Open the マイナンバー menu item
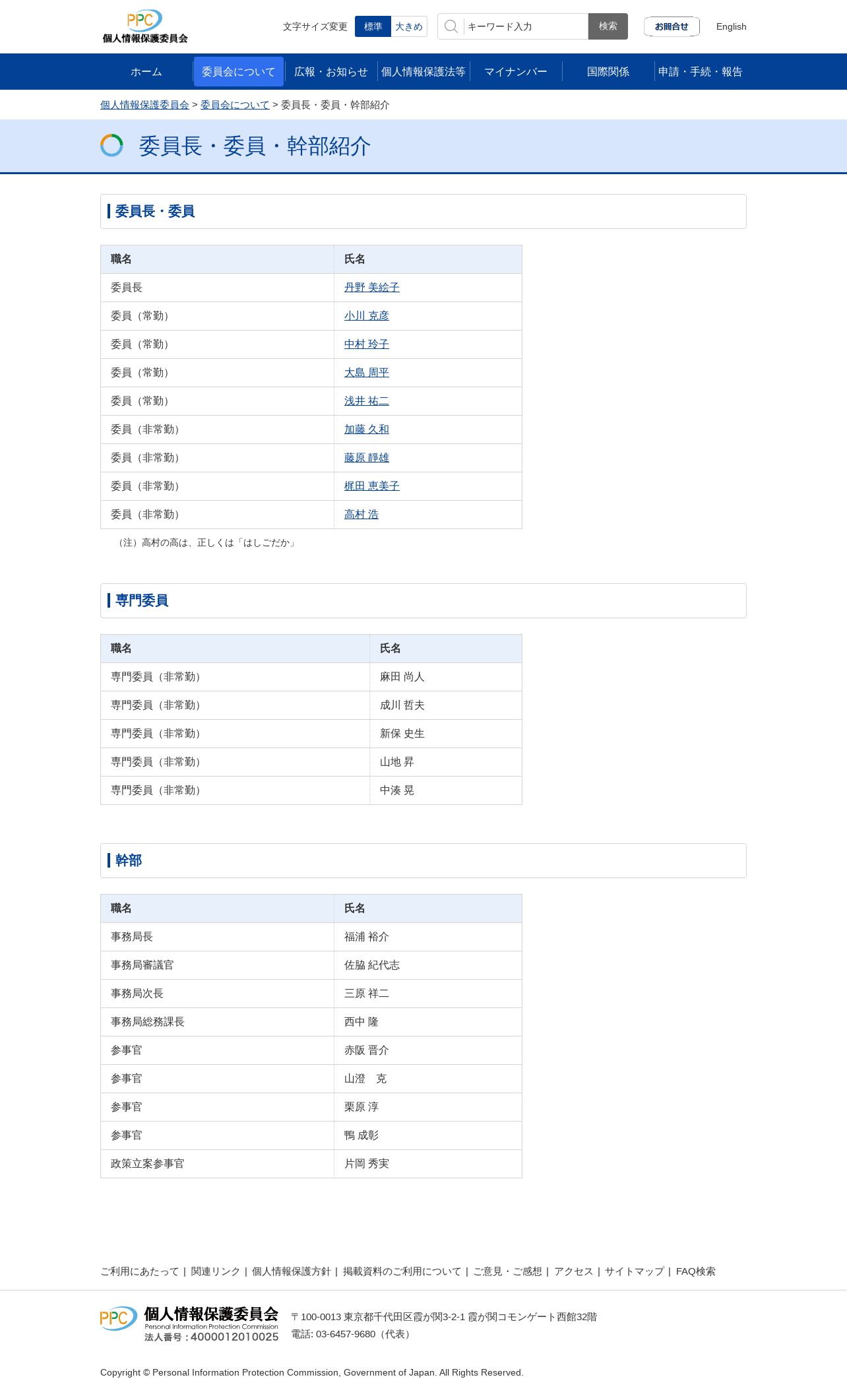 (516, 71)
